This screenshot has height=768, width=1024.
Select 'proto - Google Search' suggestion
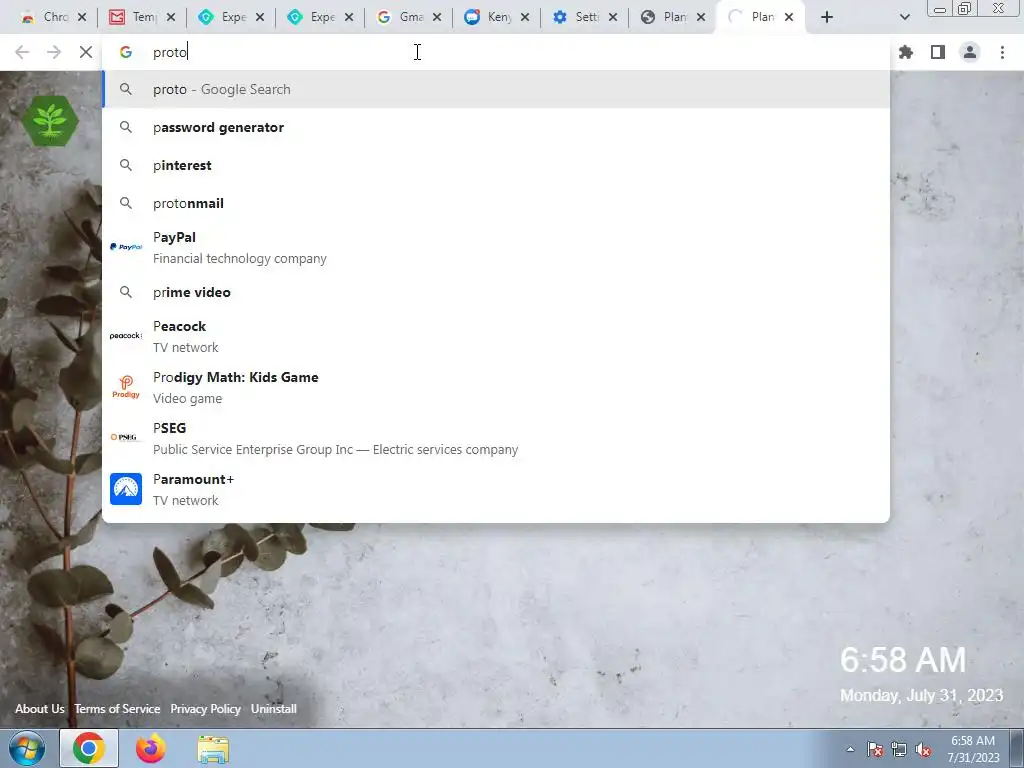(x=496, y=89)
